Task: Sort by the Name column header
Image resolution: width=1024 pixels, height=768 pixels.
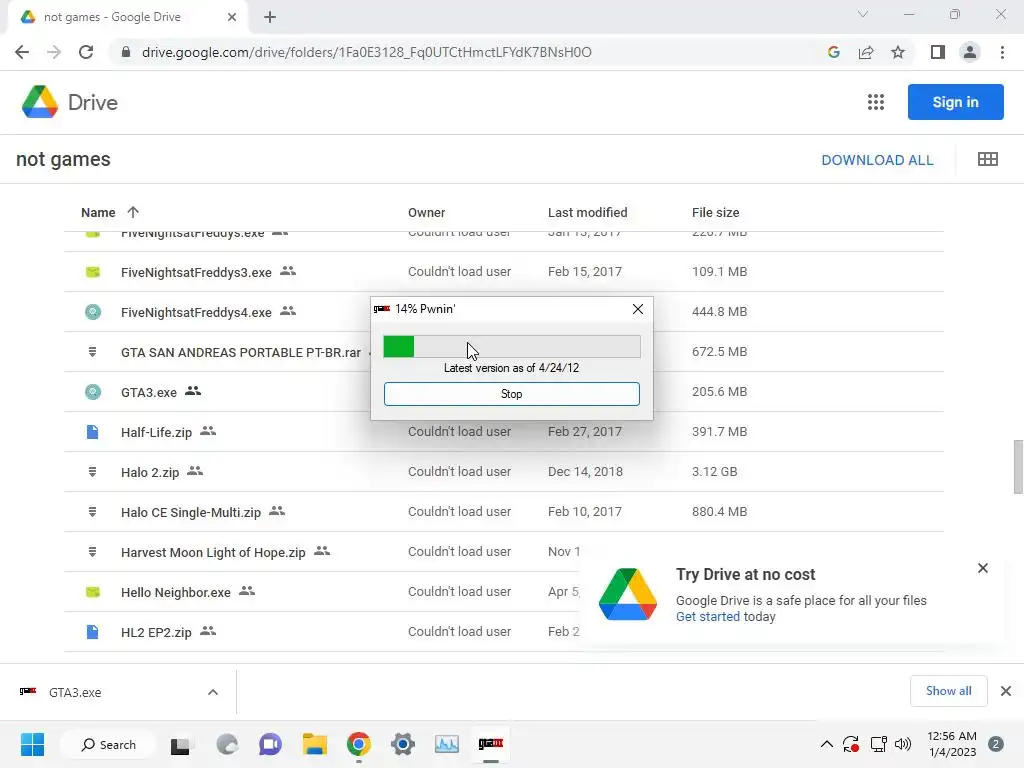Action: pos(98,212)
